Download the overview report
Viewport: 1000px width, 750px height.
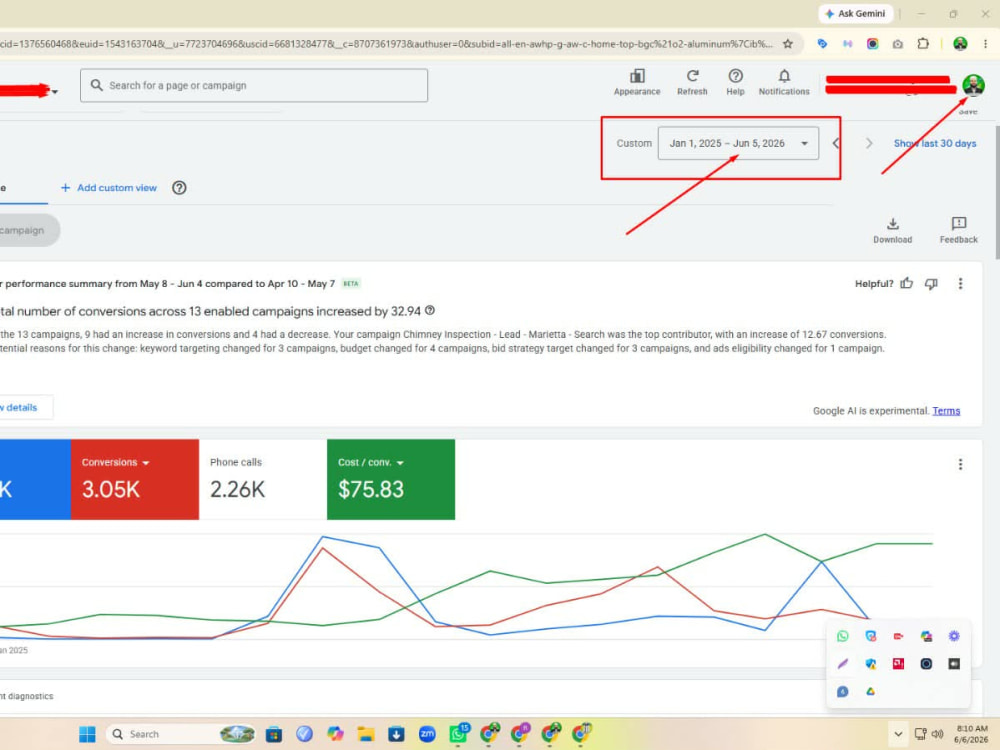coord(892,230)
